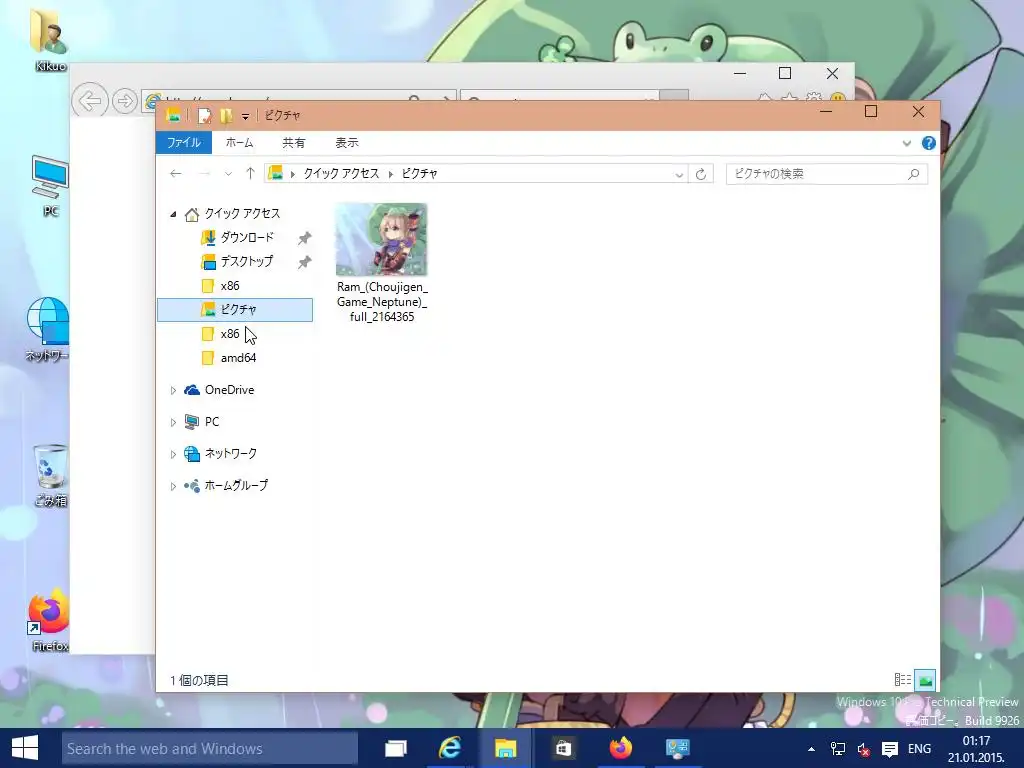Open the network status tray icon
This screenshot has width=1024, height=768.
[837, 749]
